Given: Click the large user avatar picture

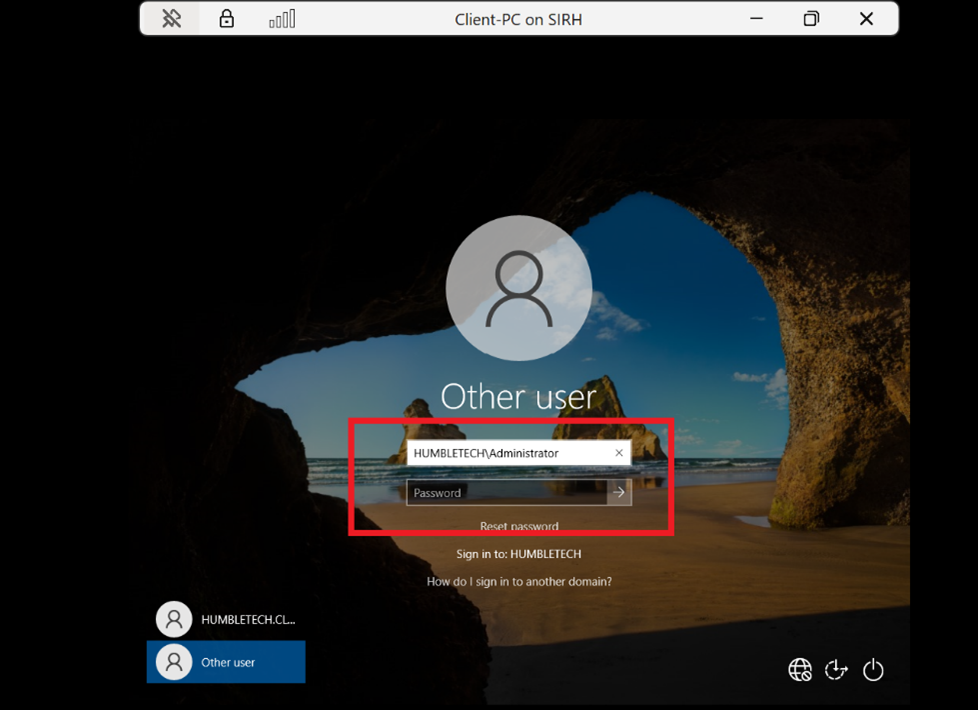Looking at the screenshot, I should click(518, 288).
